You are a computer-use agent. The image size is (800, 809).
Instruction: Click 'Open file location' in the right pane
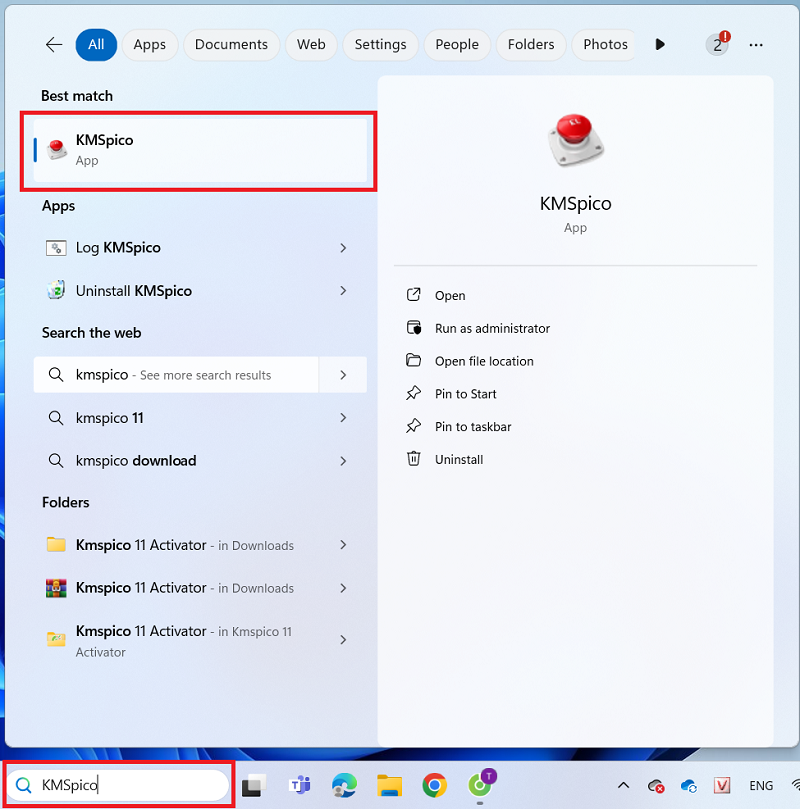[x=484, y=361]
